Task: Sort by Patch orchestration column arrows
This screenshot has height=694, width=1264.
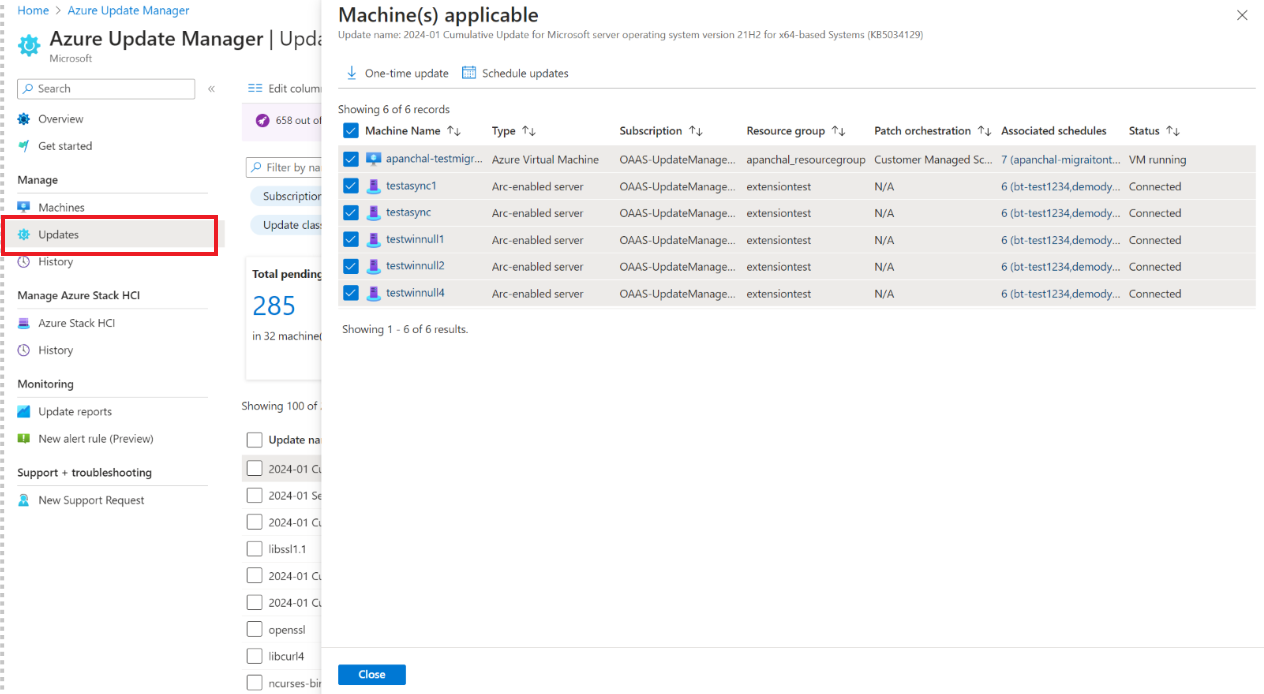Action: tap(984, 131)
